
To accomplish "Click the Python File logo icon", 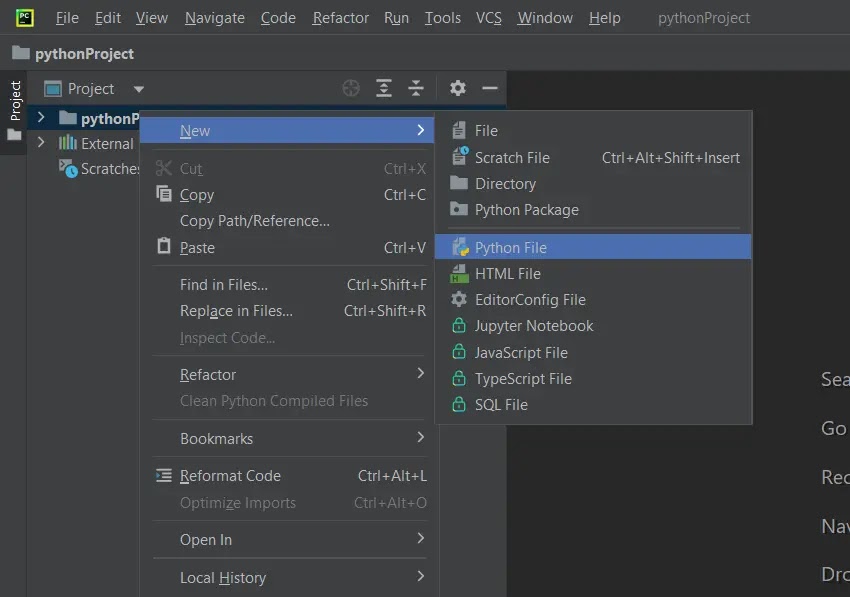I will tap(460, 247).
